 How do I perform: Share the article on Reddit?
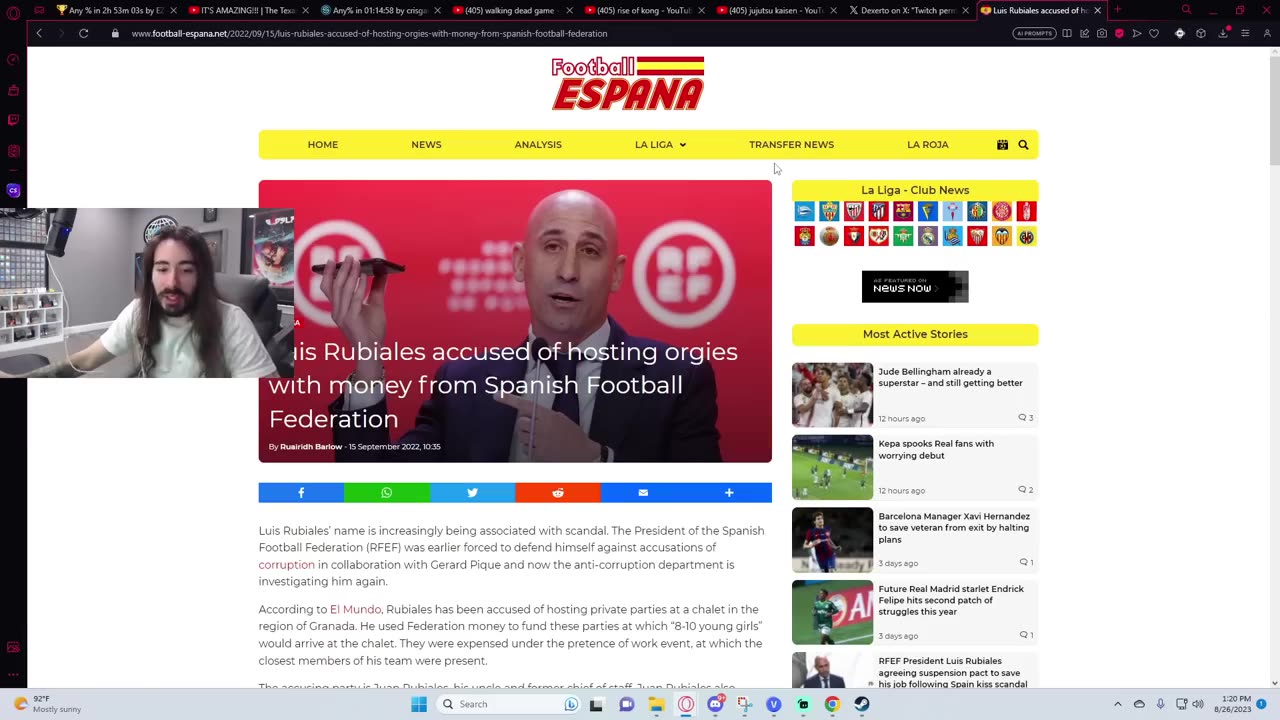558,492
